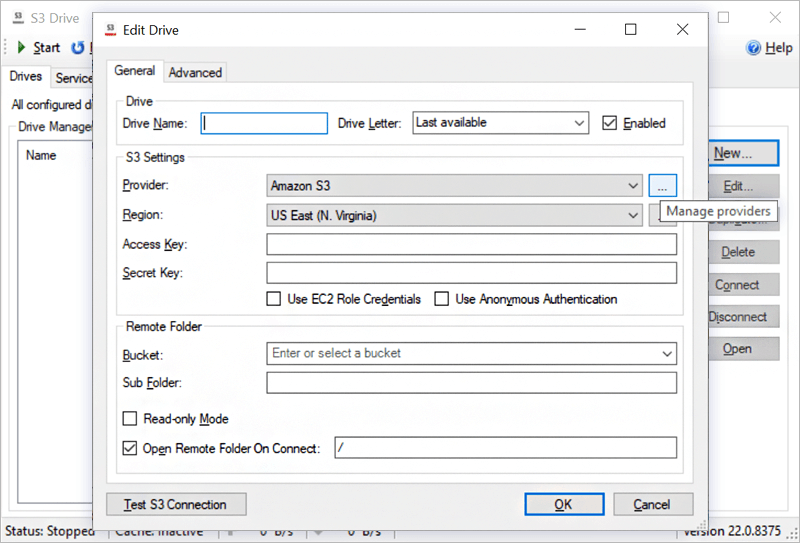Maximize the S3 Drive main window
The width and height of the screenshot is (800, 543).
click(x=723, y=18)
